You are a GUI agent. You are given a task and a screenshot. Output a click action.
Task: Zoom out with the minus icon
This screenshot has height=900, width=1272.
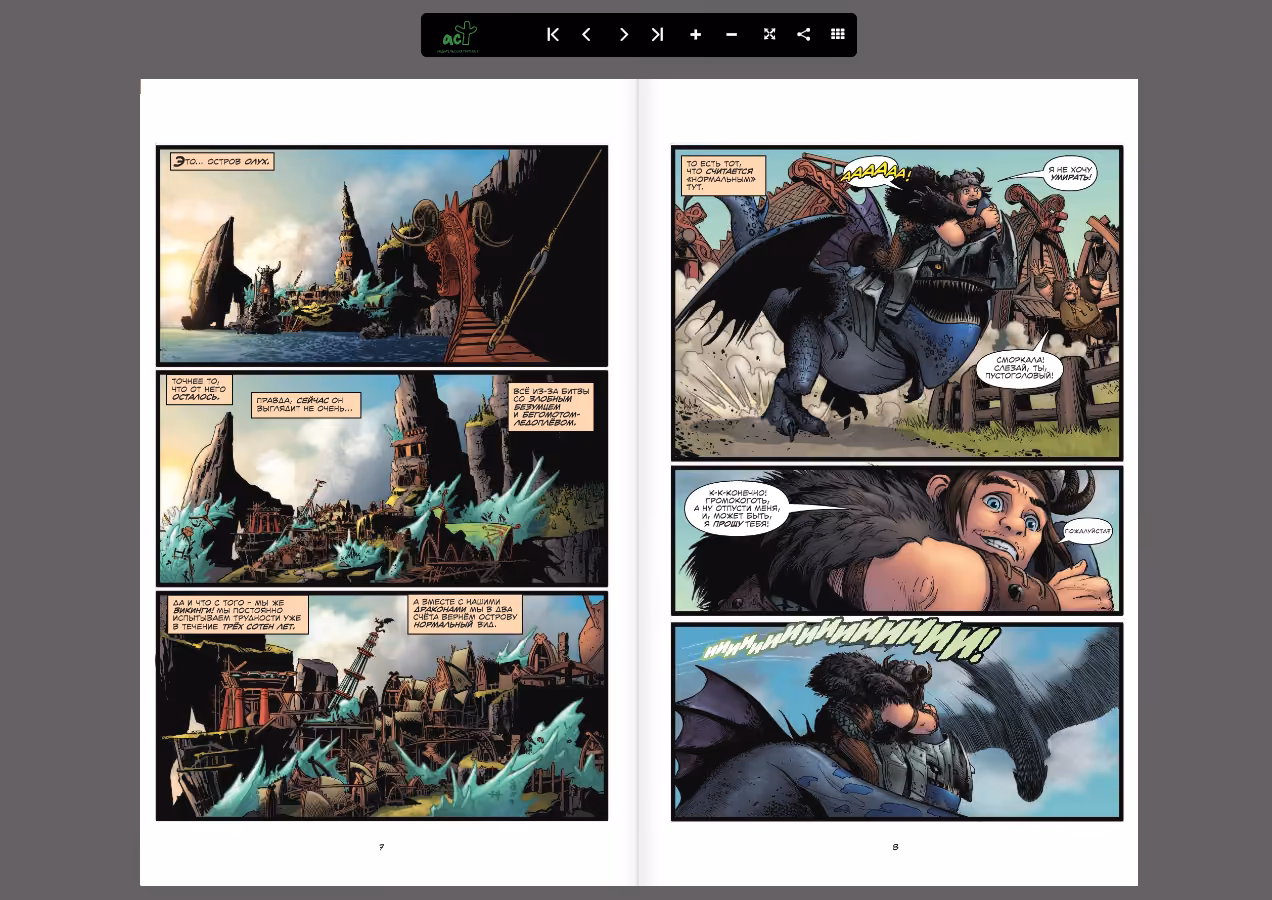[731, 34]
